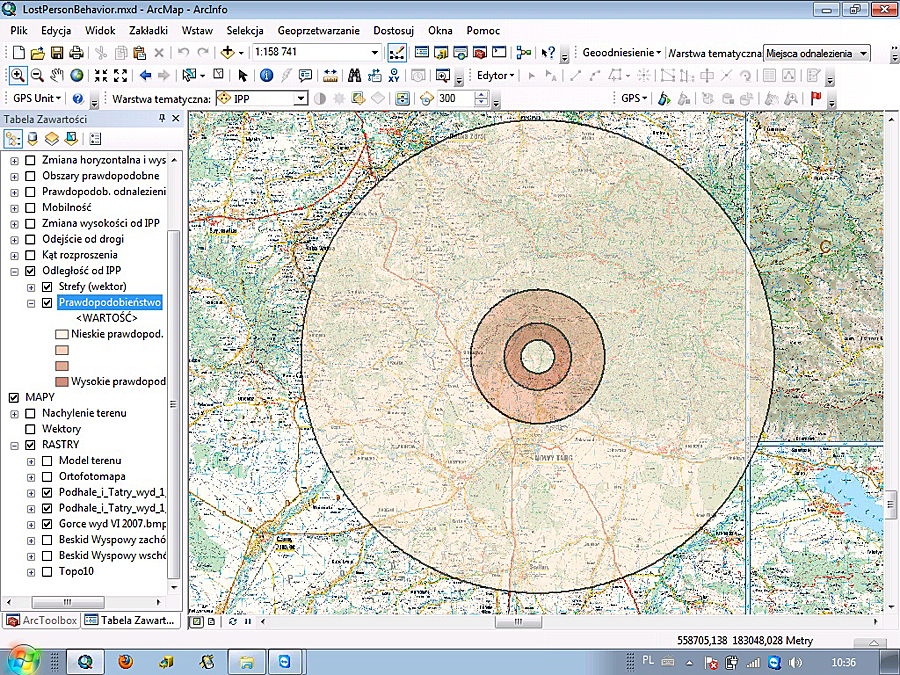Select the Identify info tool

tap(265, 75)
